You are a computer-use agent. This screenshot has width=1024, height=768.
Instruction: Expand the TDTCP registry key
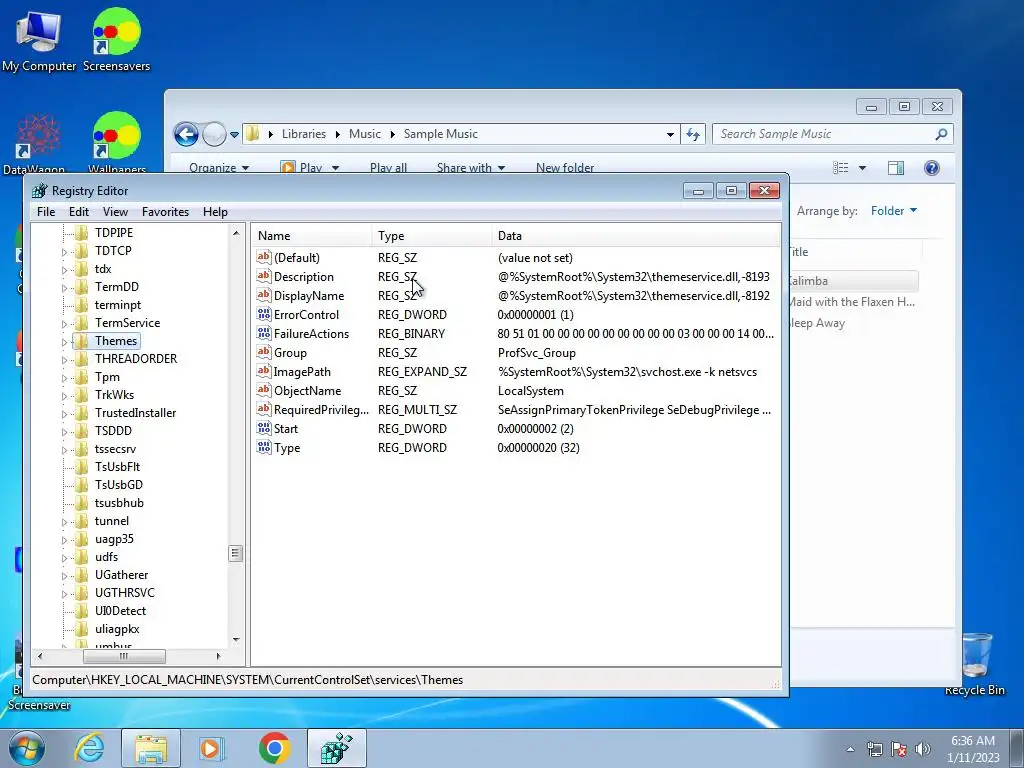pos(64,252)
